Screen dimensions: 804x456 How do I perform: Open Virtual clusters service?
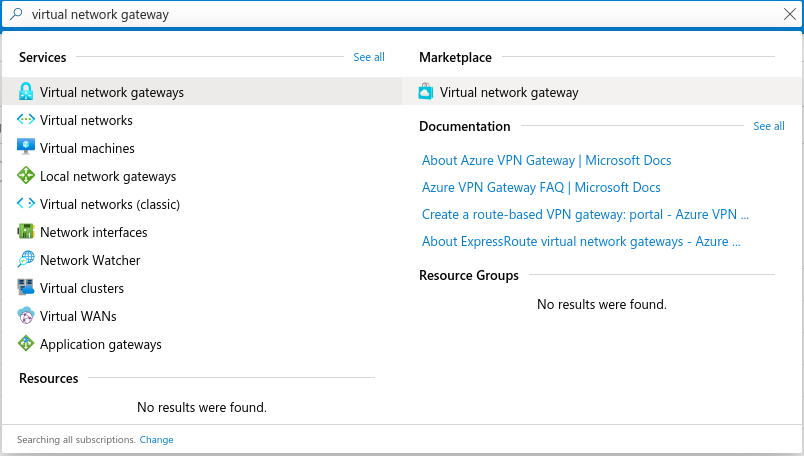tap(202, 288)
